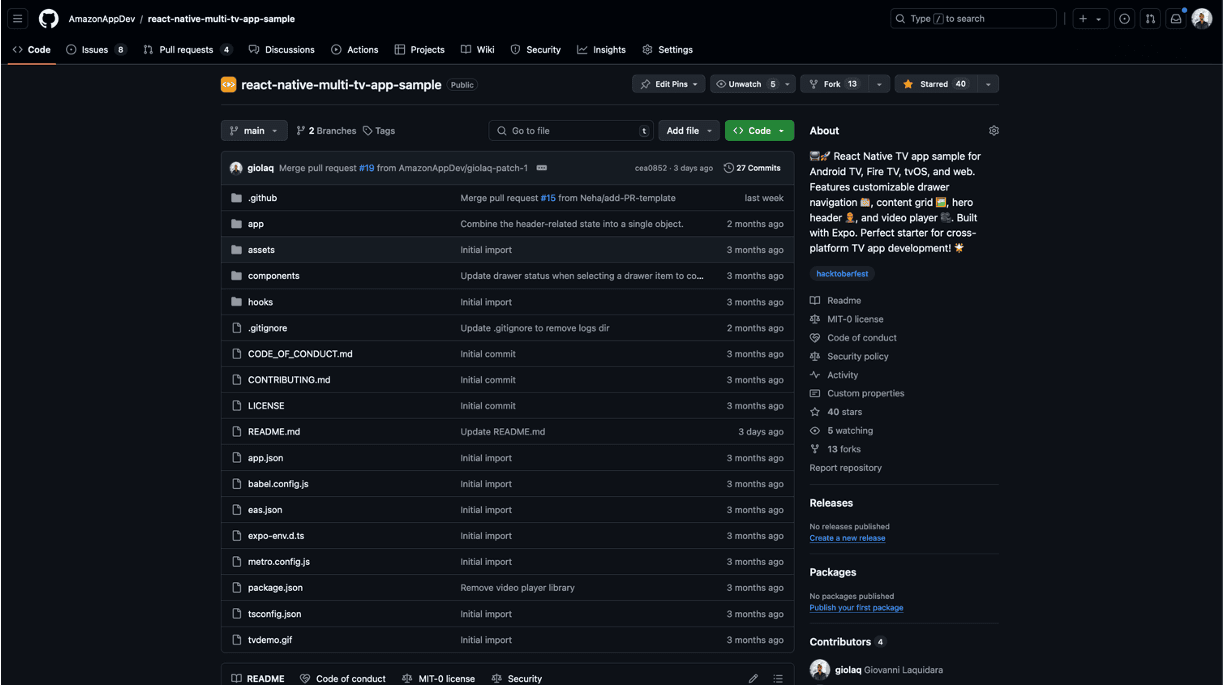Open the Actions tab
This screenshot has height=686, width=1224.
pyautogui.click(x=355, y=49)
